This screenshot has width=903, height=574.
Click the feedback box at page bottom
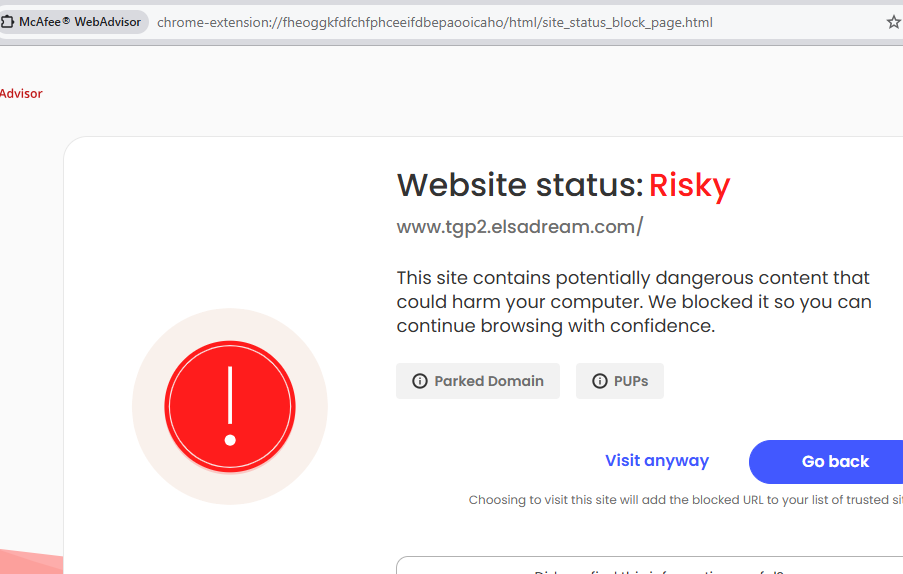coord(650,565)
